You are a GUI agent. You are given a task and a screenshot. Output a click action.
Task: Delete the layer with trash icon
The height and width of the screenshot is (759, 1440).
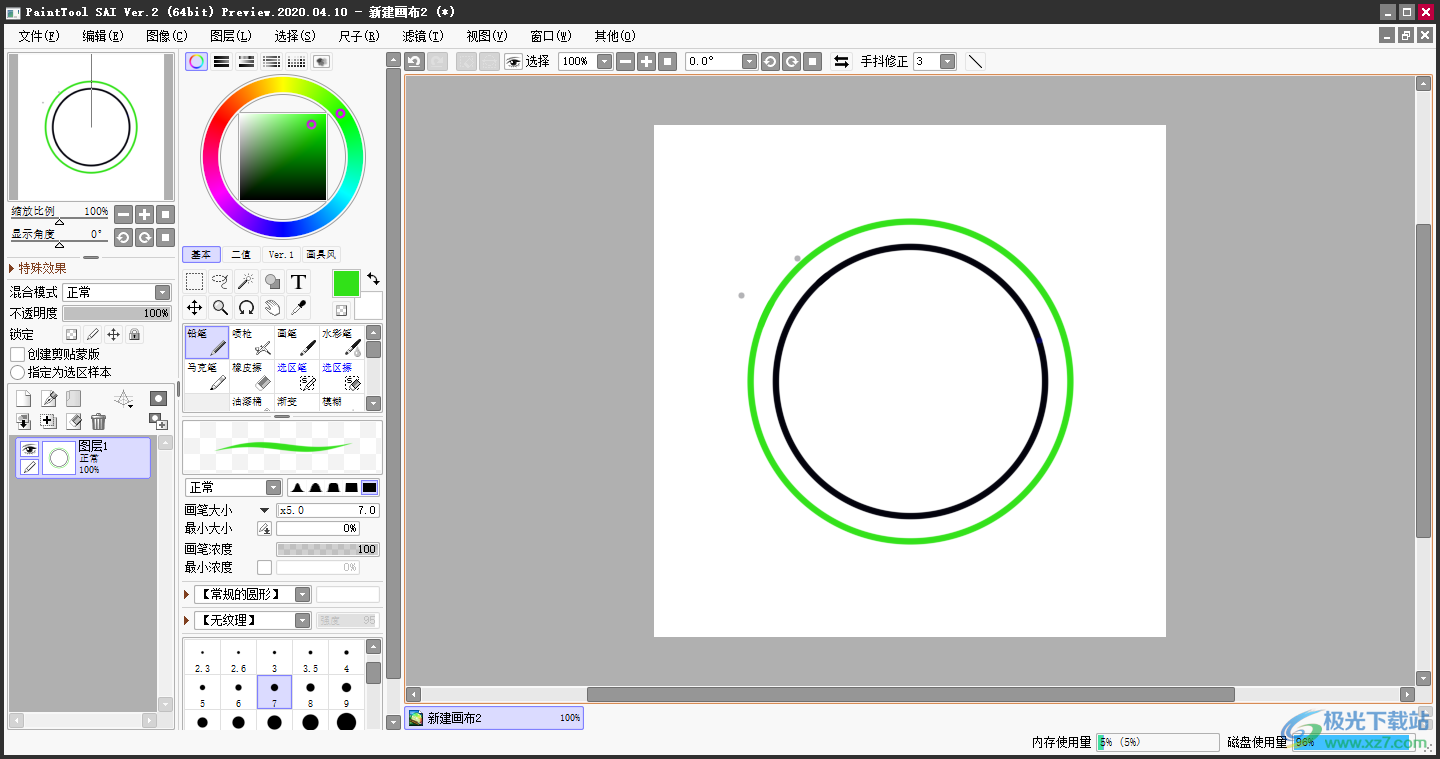98,422
